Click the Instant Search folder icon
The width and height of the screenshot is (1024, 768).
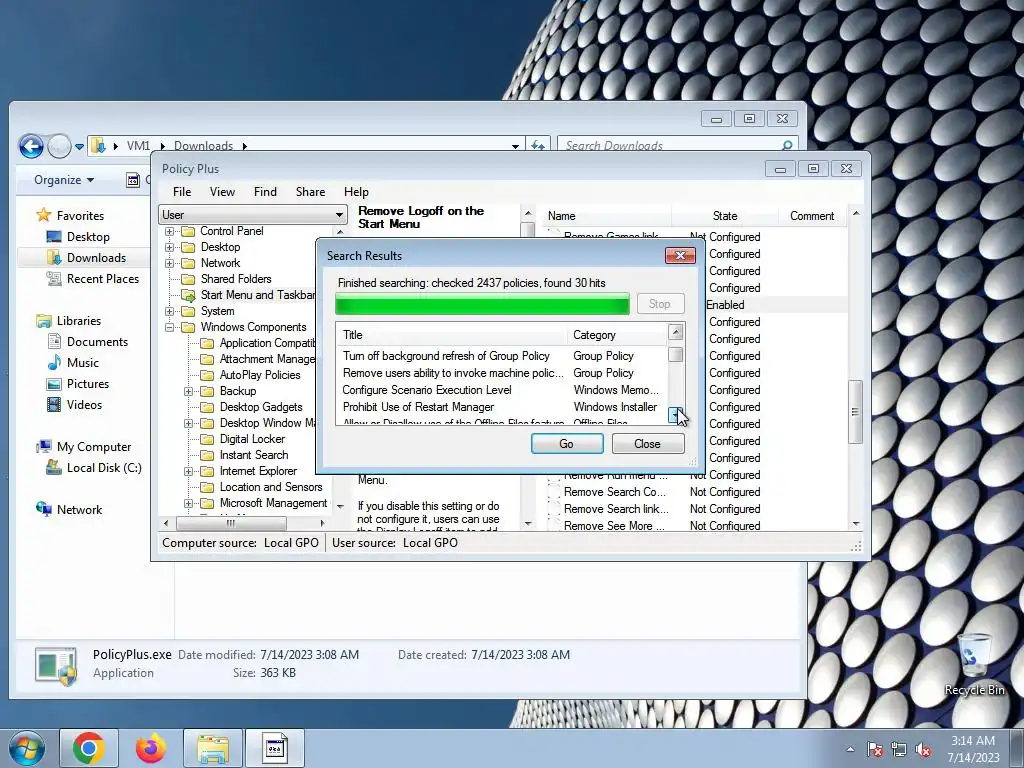[207, 455]
